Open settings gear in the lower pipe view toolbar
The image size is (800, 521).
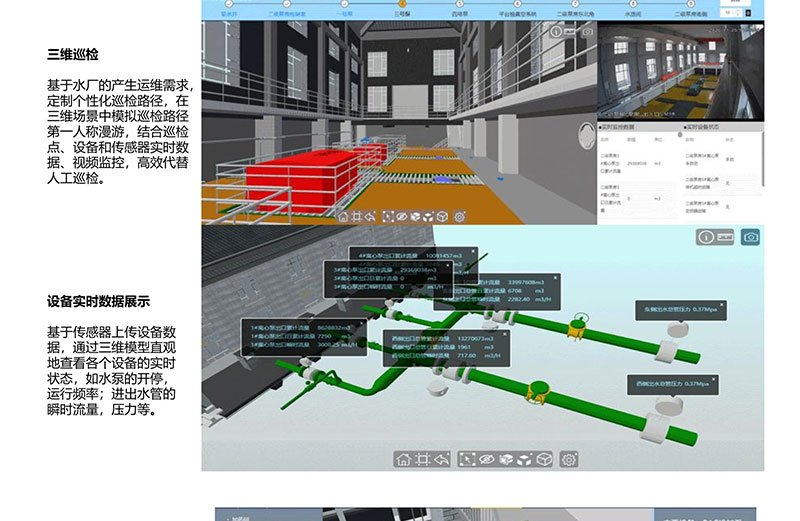click(x=570, y=459)
